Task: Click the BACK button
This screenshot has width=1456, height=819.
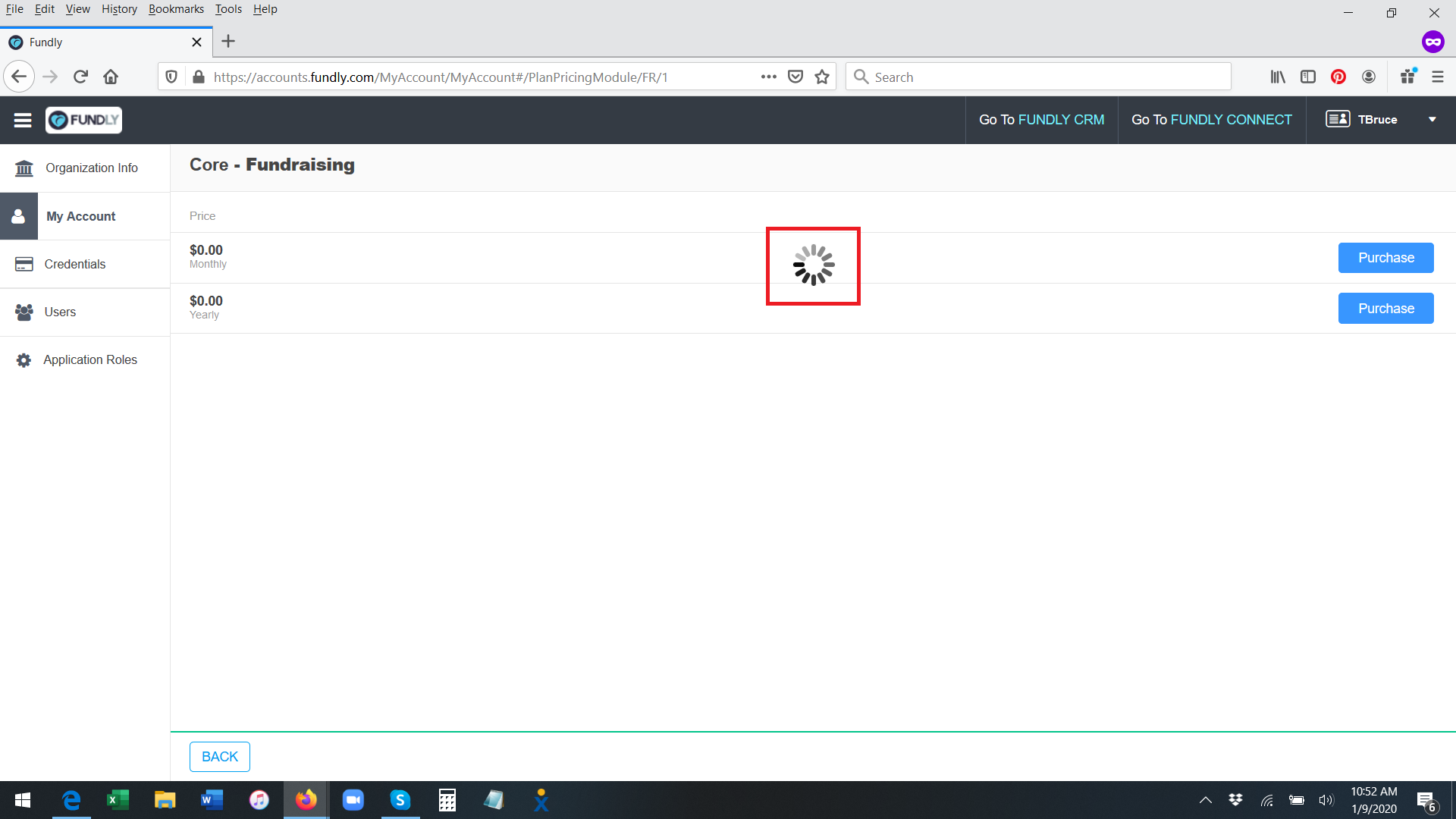Action: [220, 757]
